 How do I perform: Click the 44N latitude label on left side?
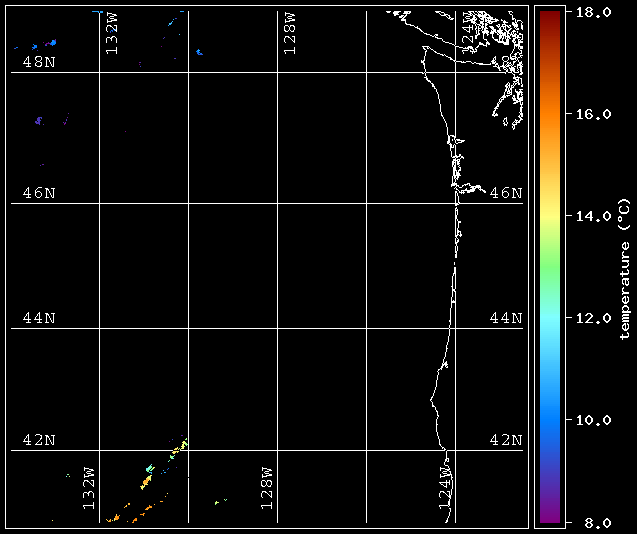tap(39, 318)
